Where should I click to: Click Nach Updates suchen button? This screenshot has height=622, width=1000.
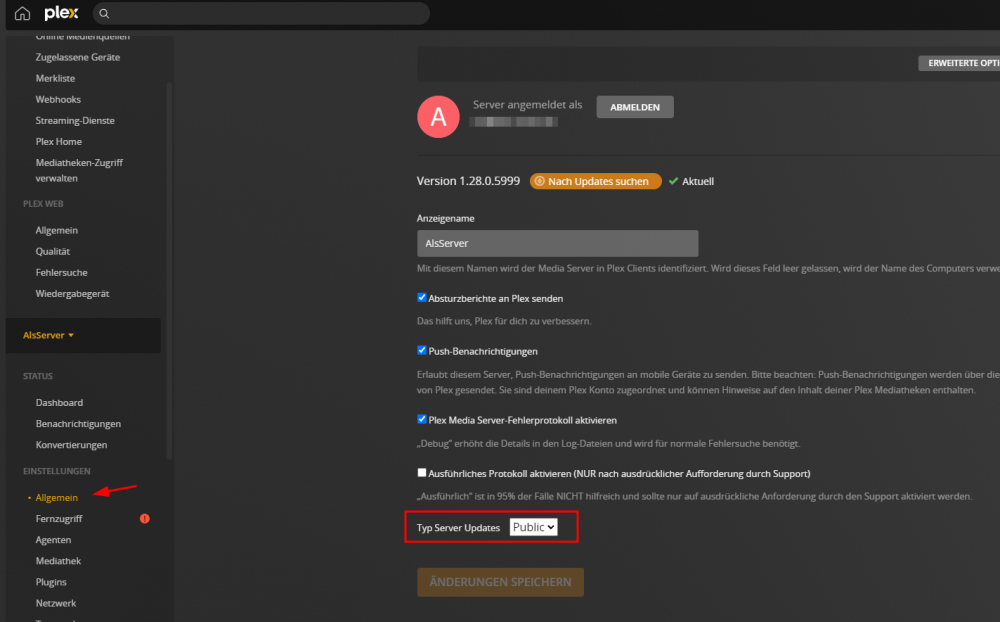595,181
